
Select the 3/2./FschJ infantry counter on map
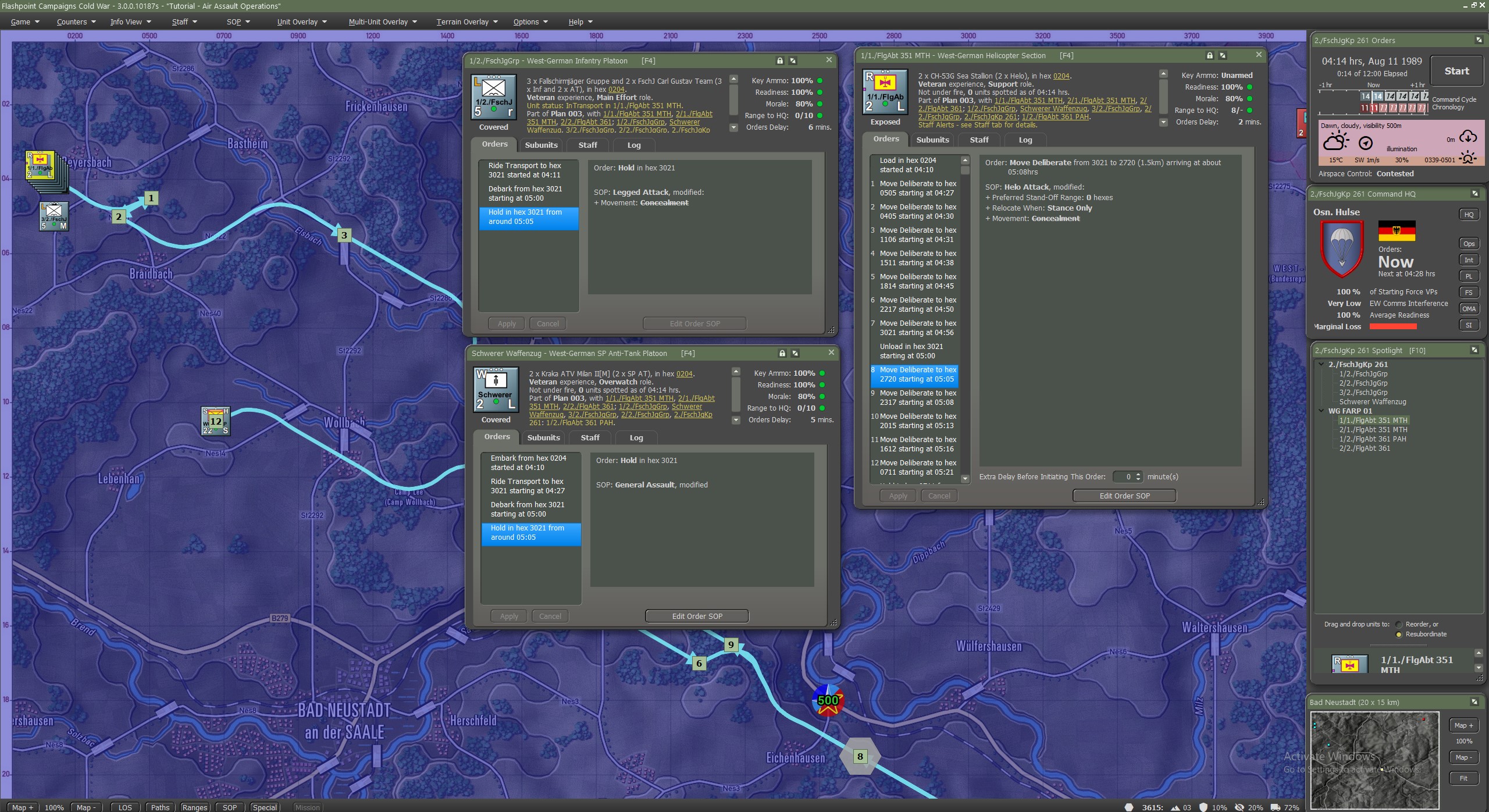pyautogui.click(x=54, y=216)
